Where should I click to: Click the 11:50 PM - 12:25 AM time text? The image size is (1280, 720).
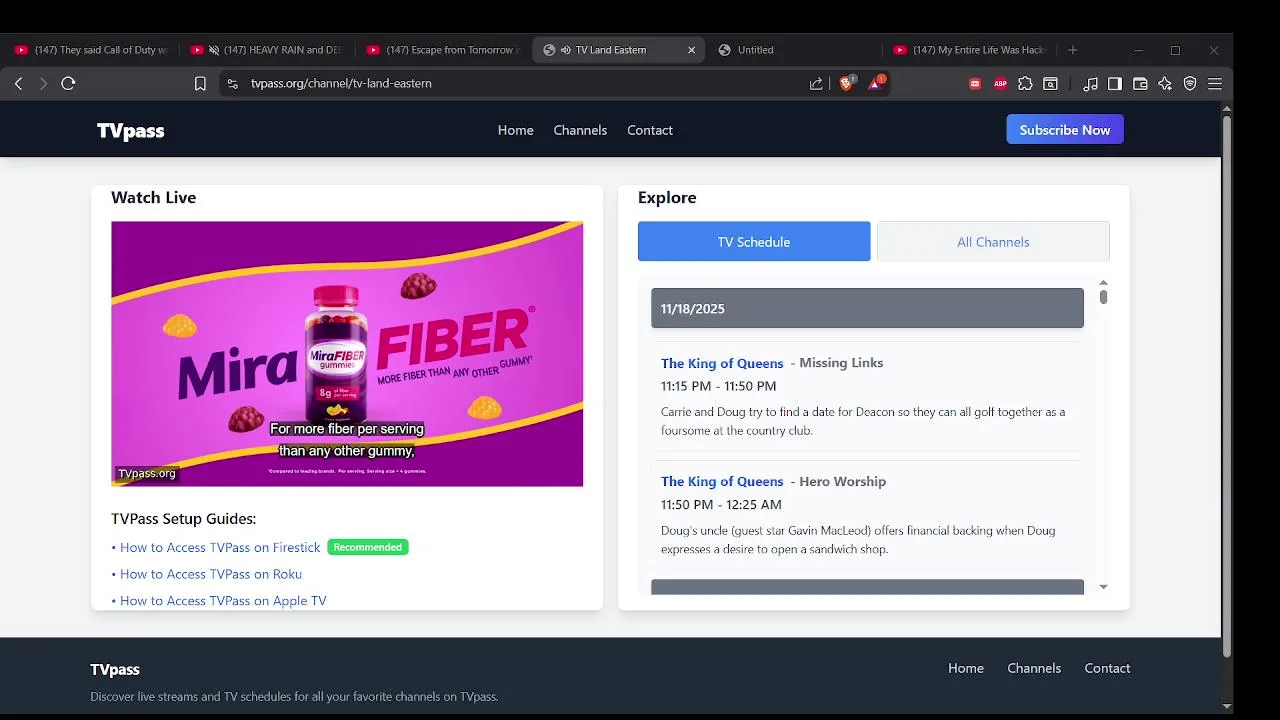click(721, 505)
